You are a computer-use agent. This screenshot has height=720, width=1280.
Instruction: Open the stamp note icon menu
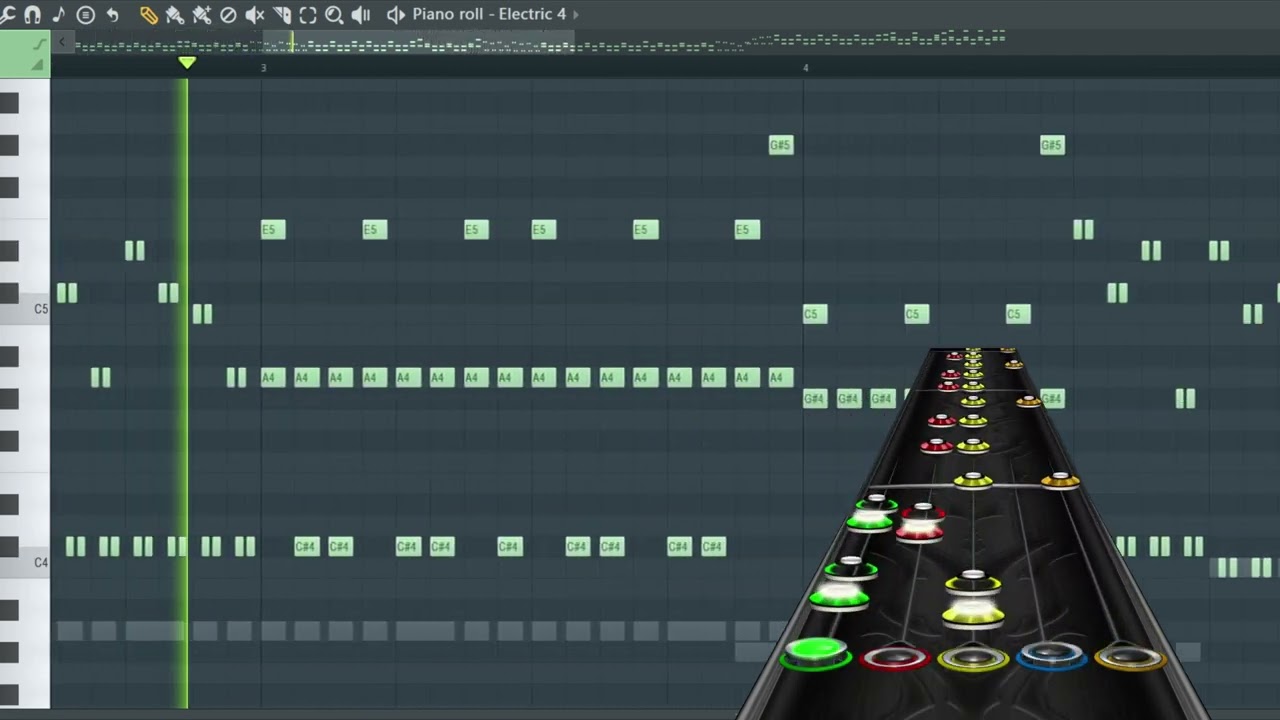click(58, 14)
